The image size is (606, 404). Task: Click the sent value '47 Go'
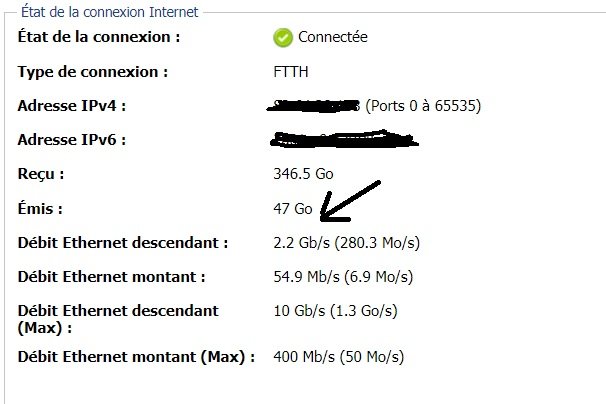(x=293, y=209)
